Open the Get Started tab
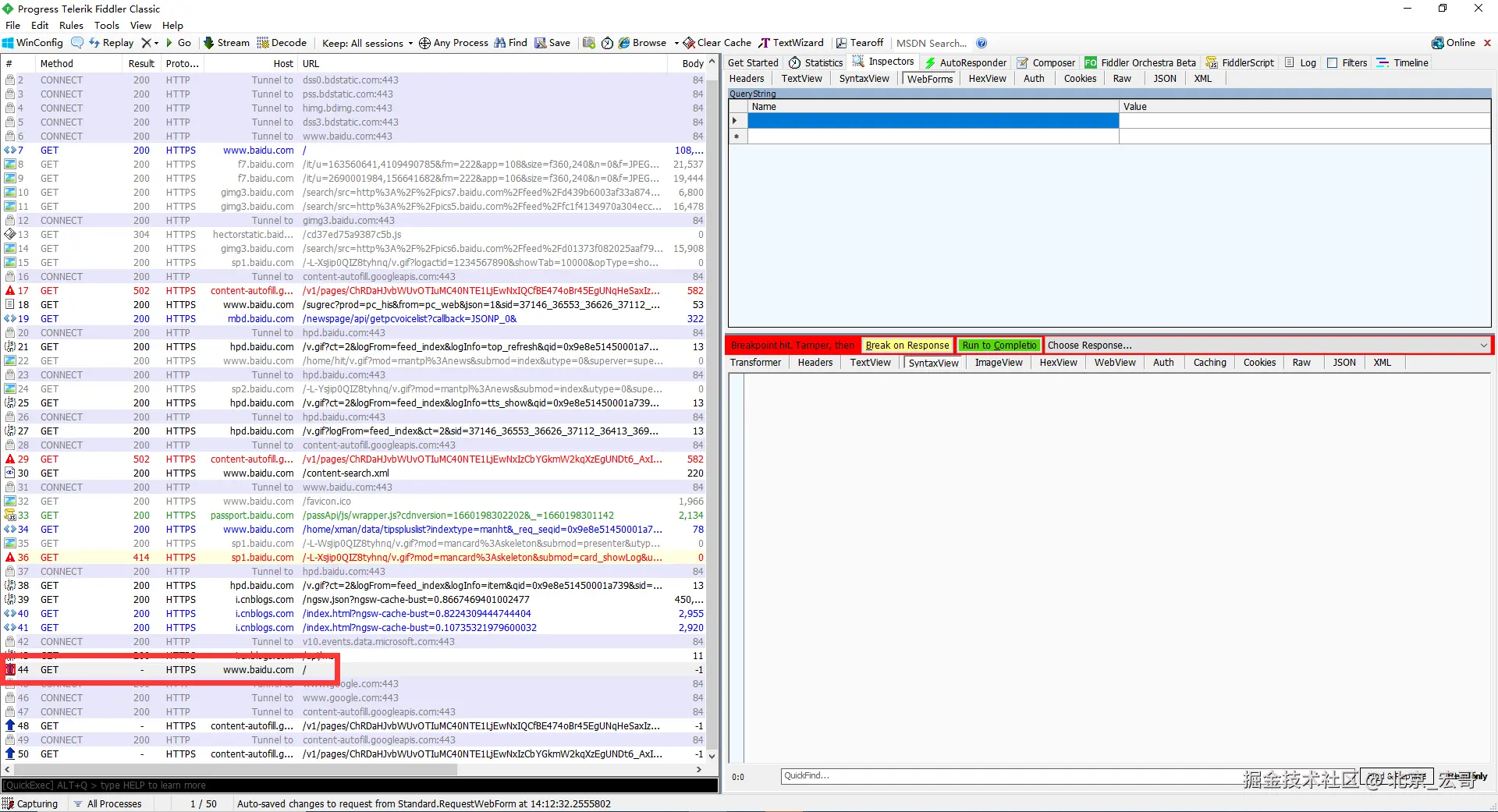The width and height of the screenshot is (1498, 812). 753,62
